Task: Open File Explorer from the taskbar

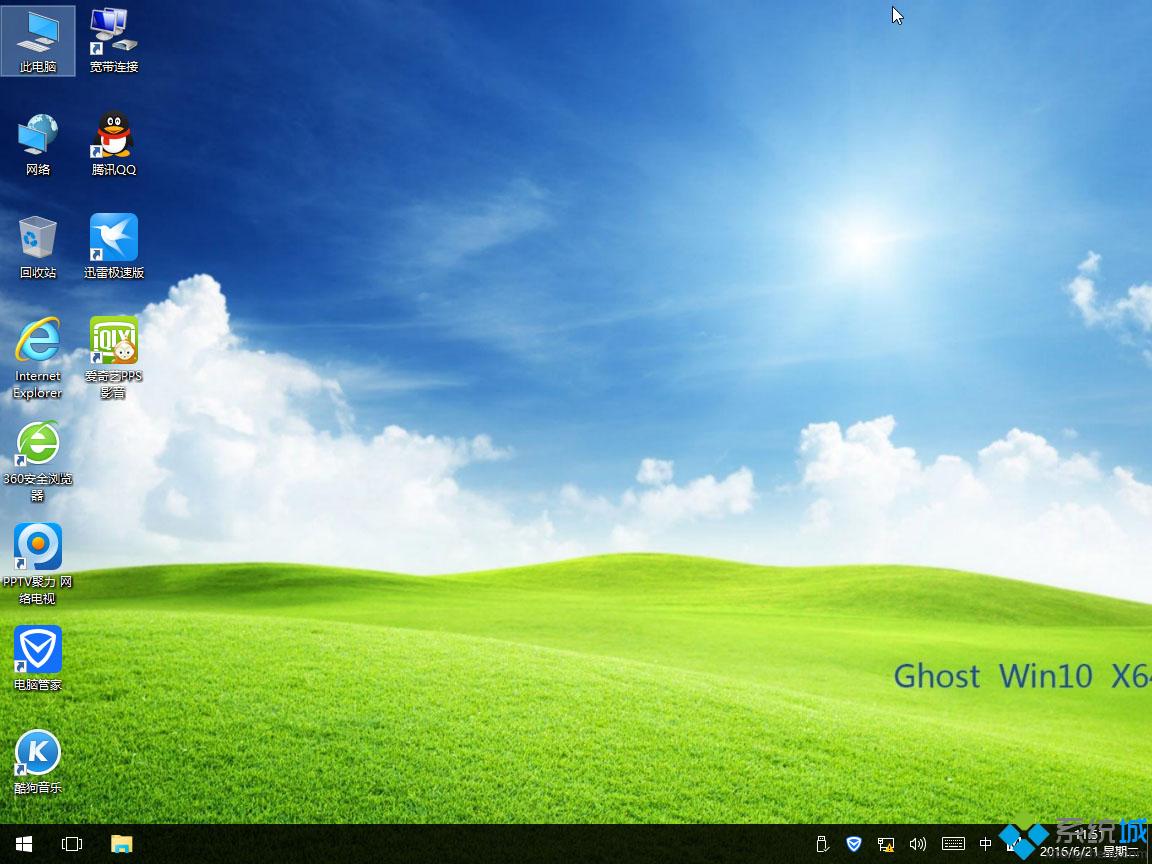Action: click(x=121, y=846)
